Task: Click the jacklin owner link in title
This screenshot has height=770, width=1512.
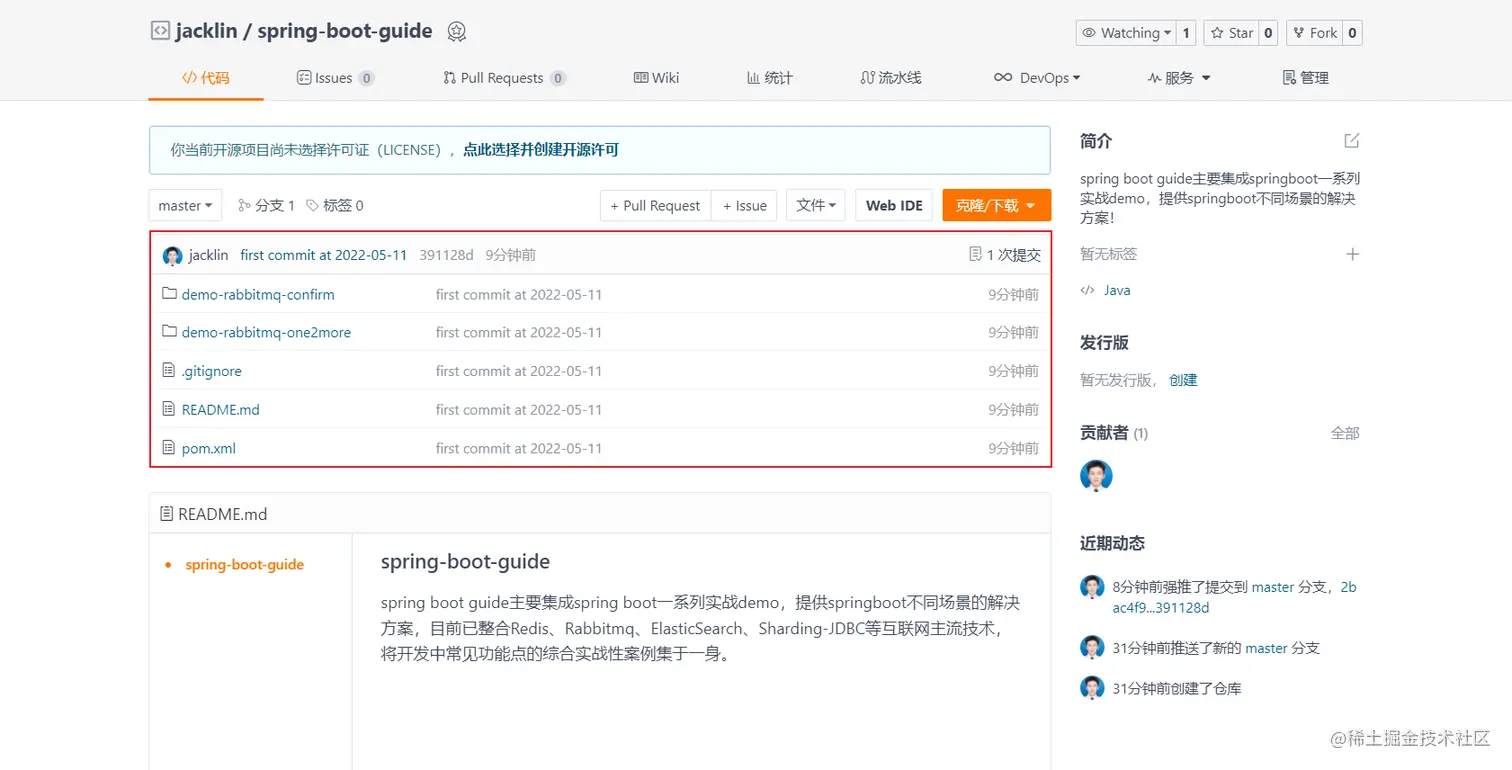Action: [x=207, y=31]
